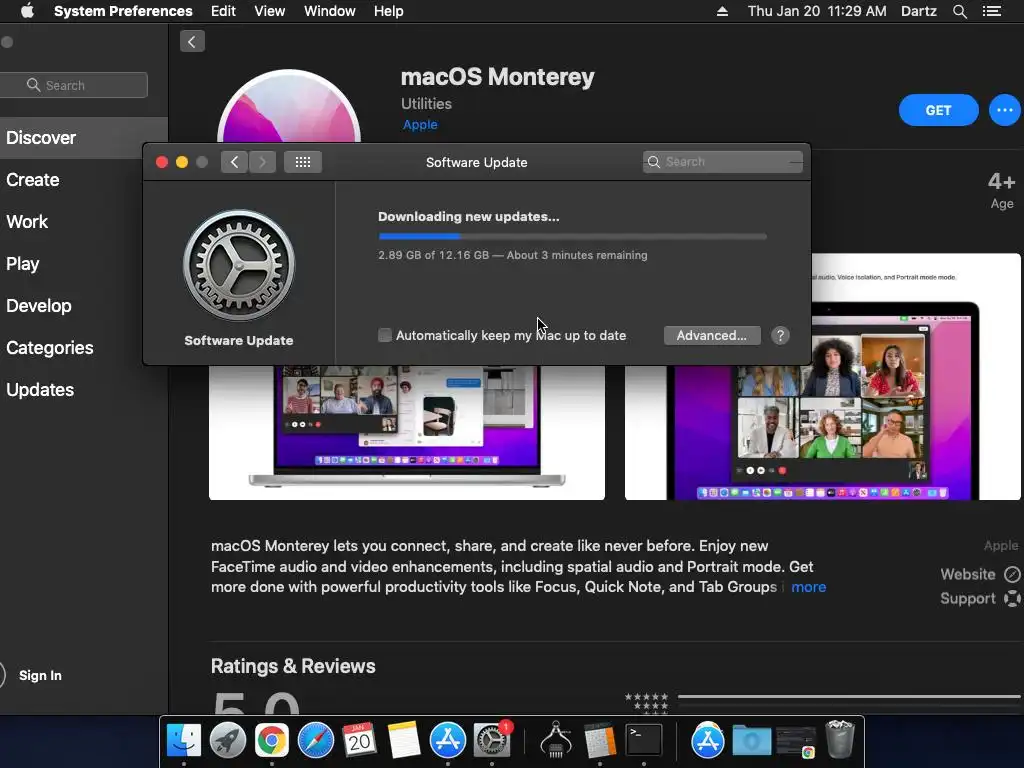Click the Utilities category text

point(426,104)
